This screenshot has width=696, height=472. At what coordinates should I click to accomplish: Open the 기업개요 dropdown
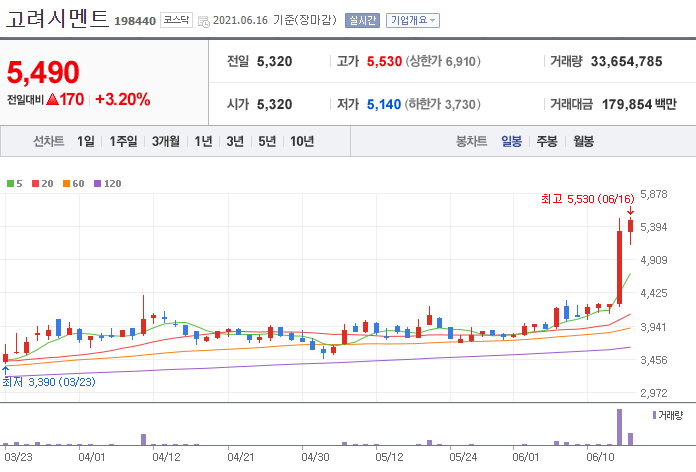pyautogui.click(x=412, y=20)
